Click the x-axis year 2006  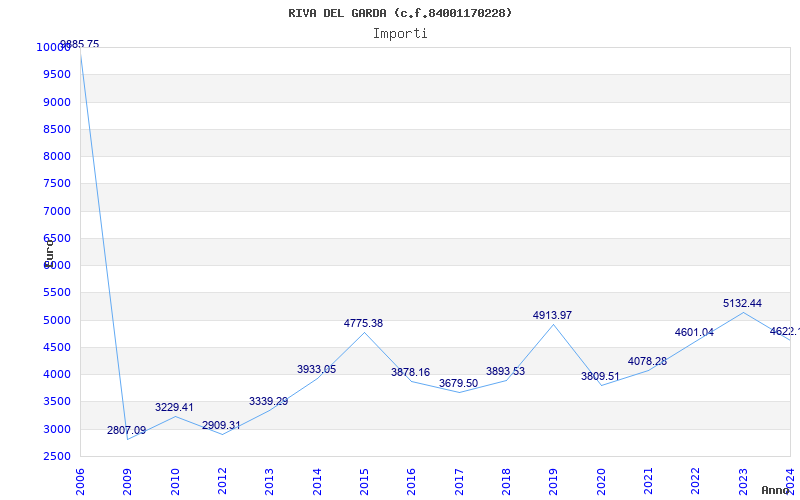click(x=80, y=482)
